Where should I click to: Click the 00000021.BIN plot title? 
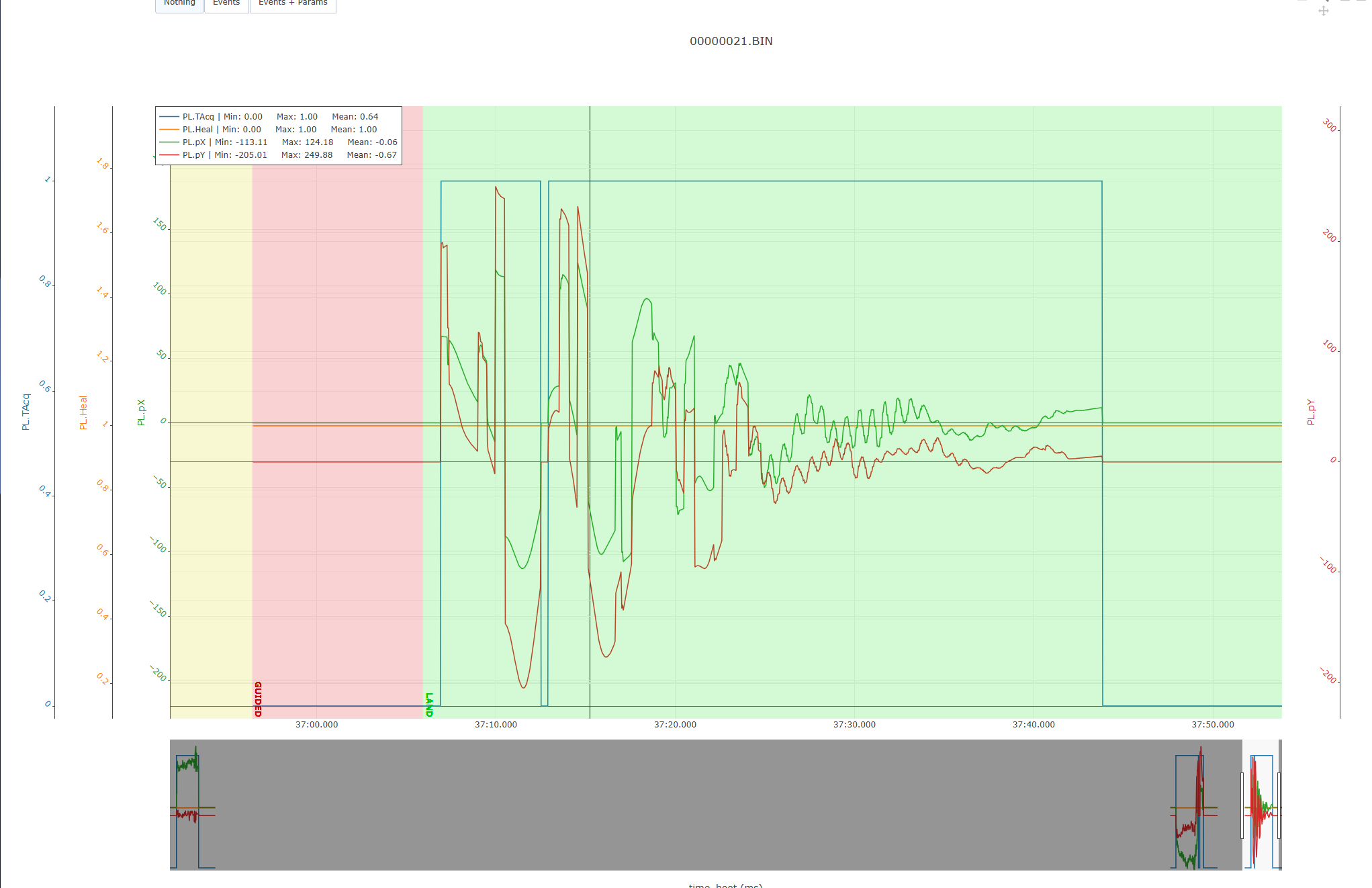pos(731,41)
